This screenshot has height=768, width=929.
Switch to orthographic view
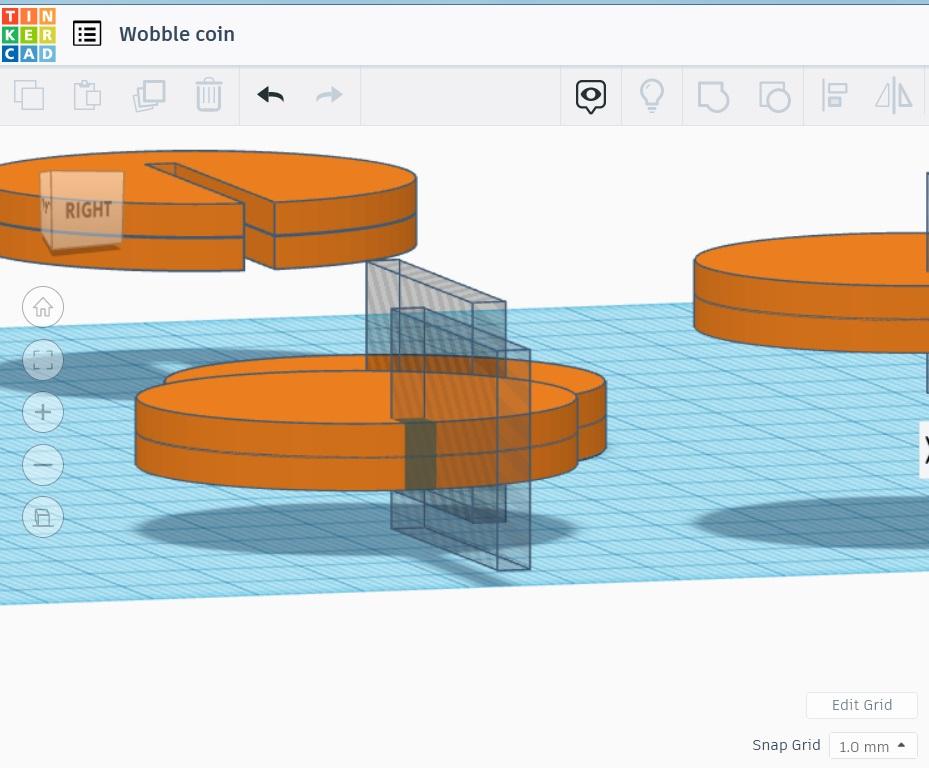[x=43, y=517]
